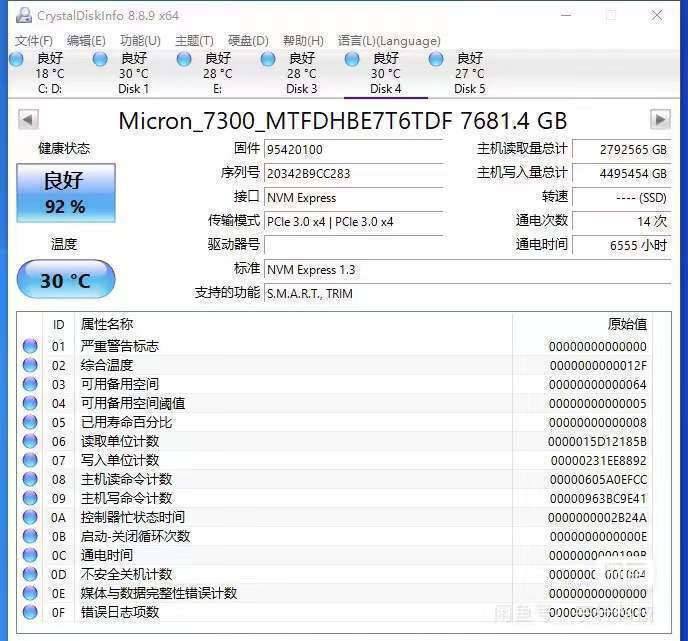The height and width of the screenshot is (641, 688).
Task: Click the power-on hours value 6555 小时
Action: point(622,245)
